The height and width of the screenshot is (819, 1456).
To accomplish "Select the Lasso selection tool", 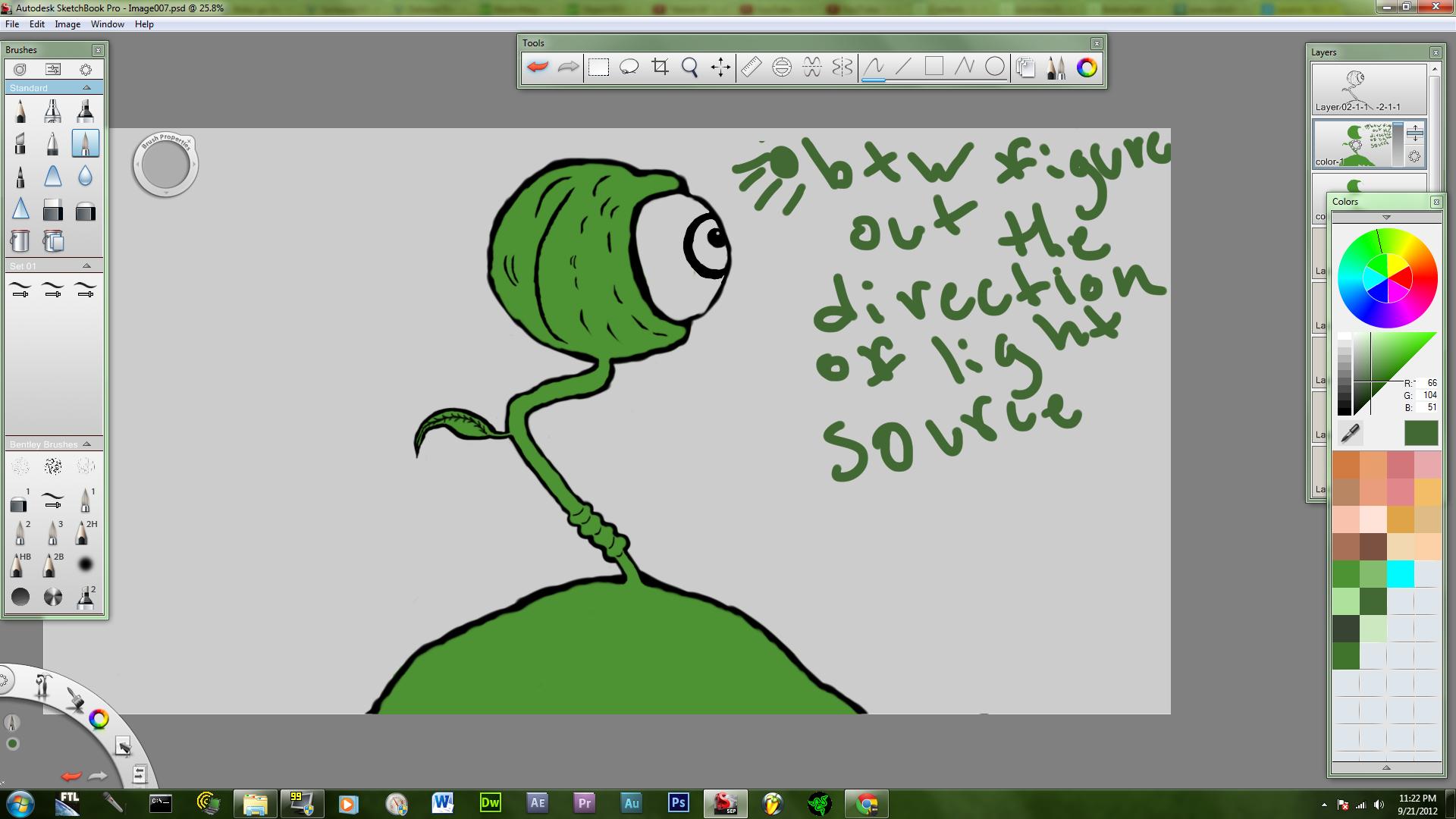I will click(629, 67).
